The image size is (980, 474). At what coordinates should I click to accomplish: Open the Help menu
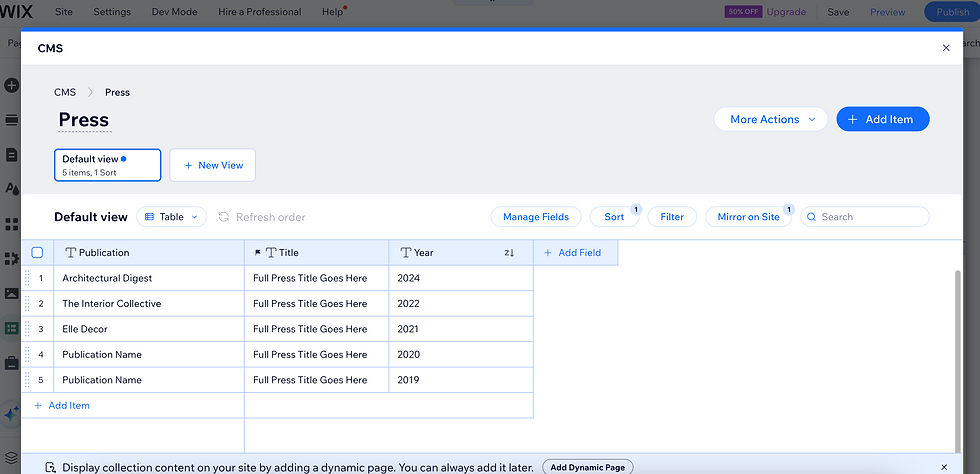click(x=332, y=12)
